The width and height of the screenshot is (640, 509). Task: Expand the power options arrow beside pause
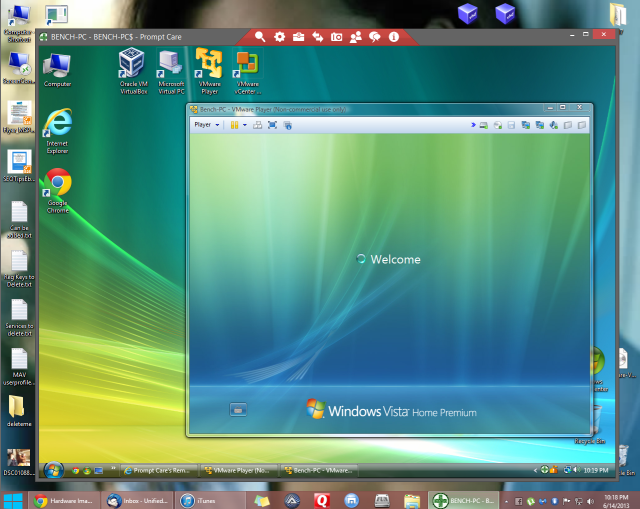244,125
